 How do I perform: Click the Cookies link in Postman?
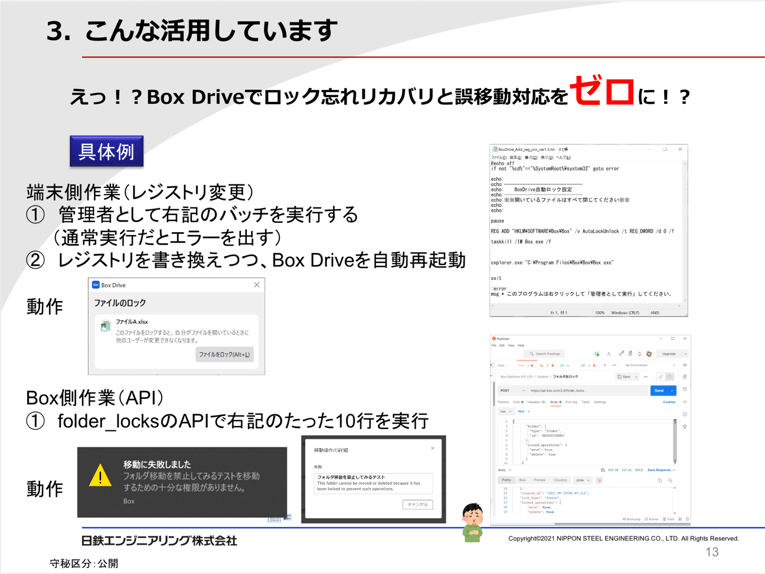tap(669, 402)
